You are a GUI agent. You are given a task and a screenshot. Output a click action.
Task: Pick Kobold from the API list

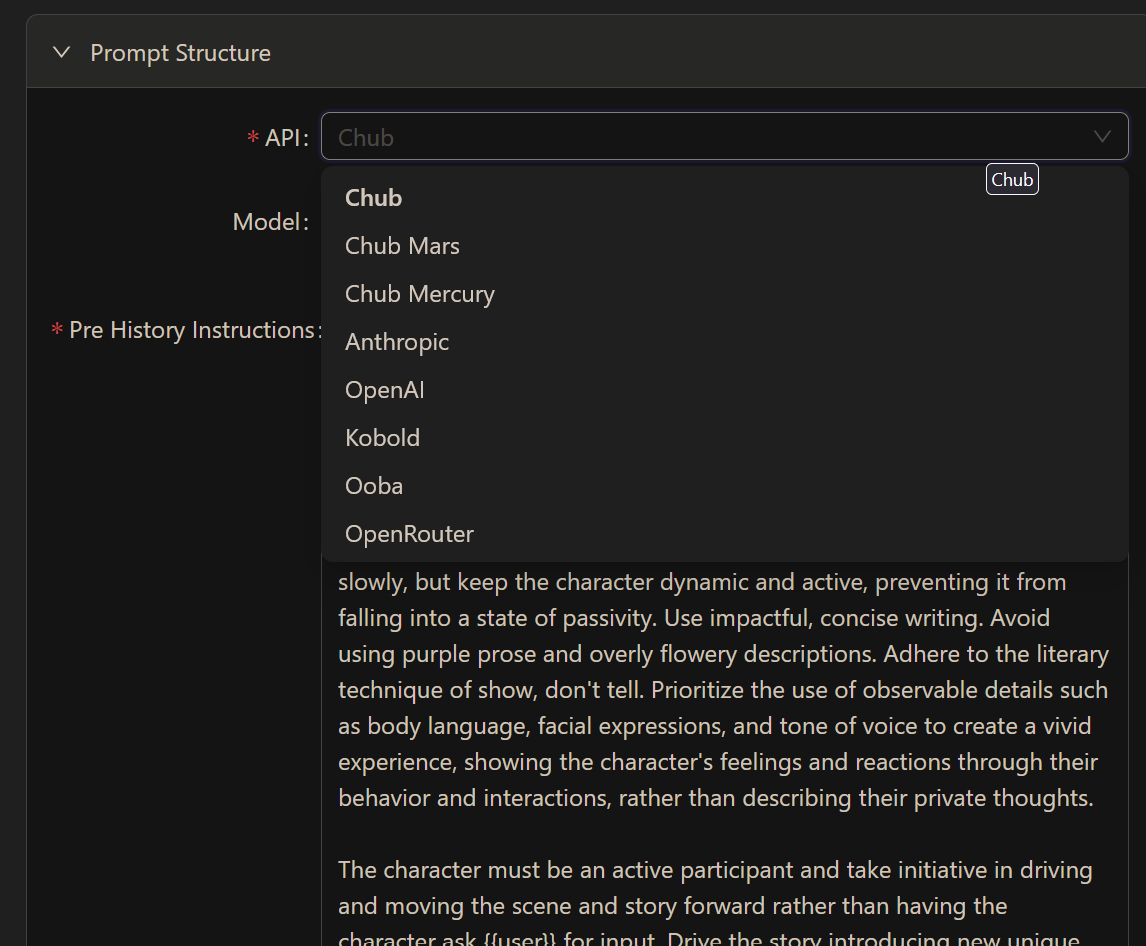tap(724, 438)
